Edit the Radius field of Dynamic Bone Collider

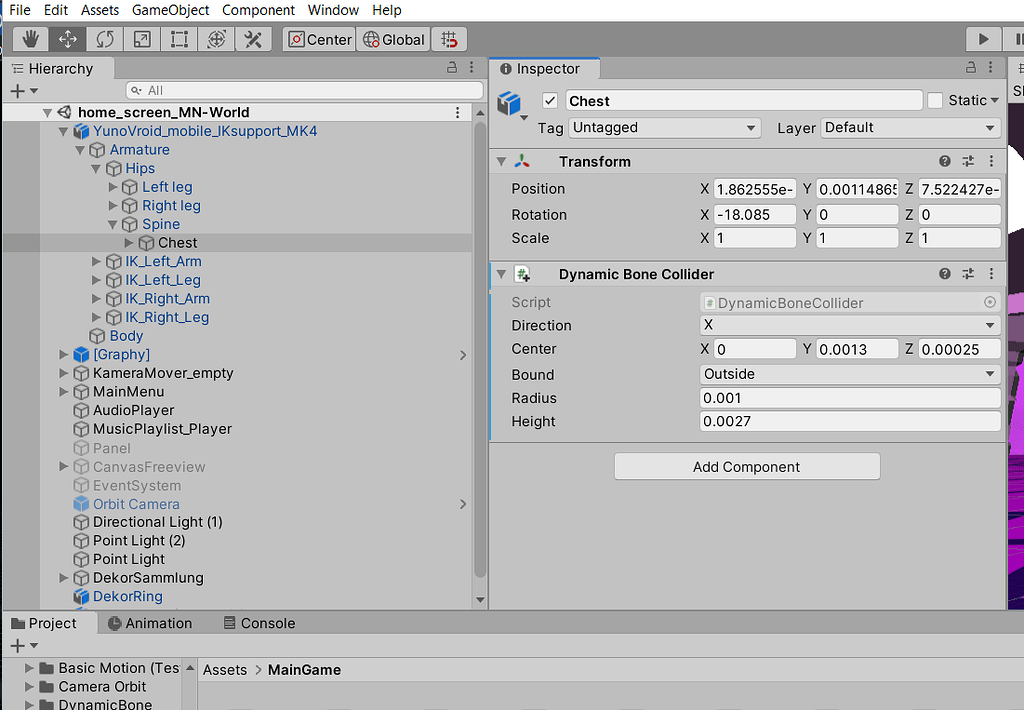pos(849,398)
